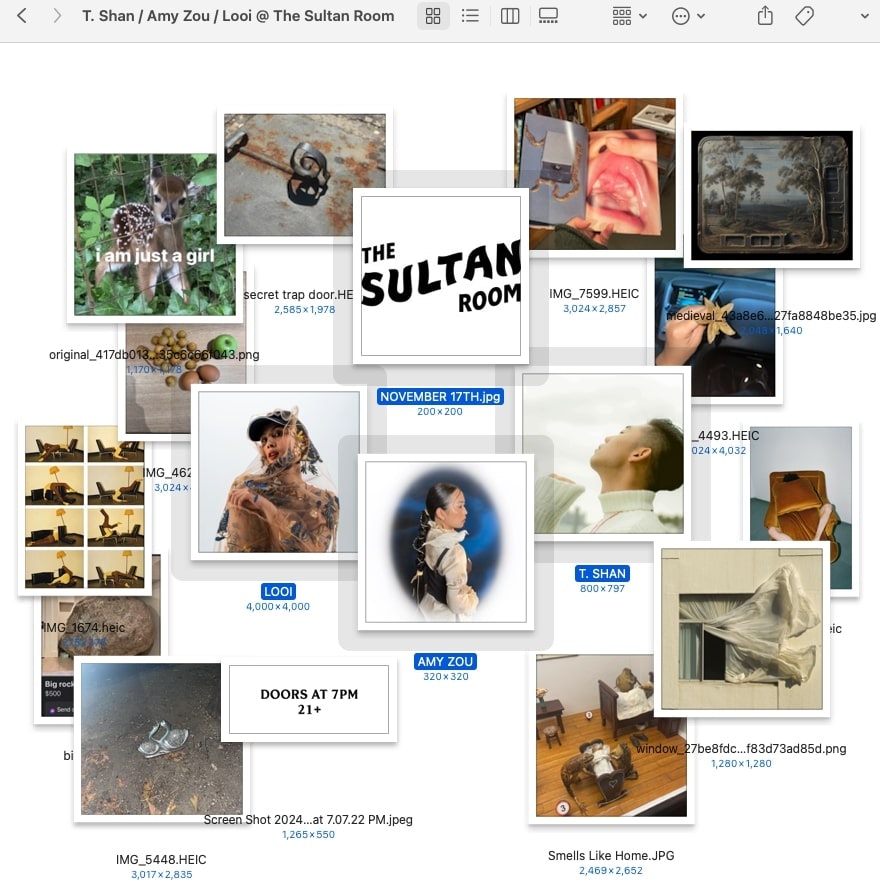
Task: Switch to list view
Action: [x=470, y=16]
